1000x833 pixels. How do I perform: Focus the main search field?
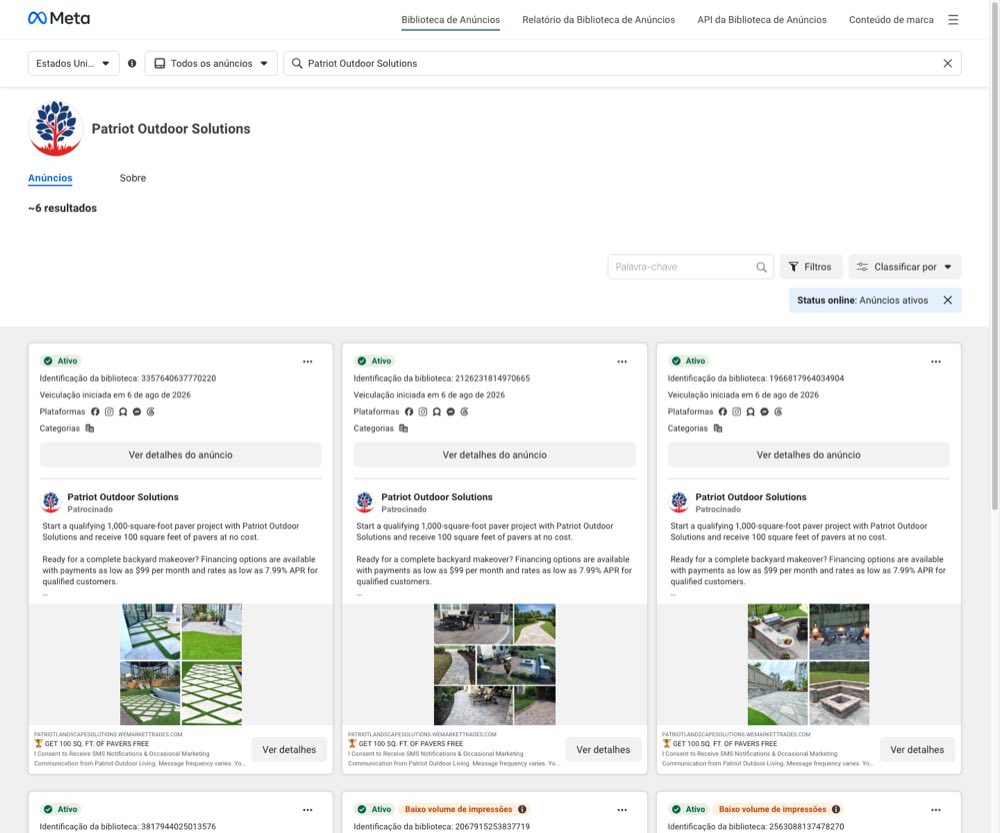click(622, 63)
